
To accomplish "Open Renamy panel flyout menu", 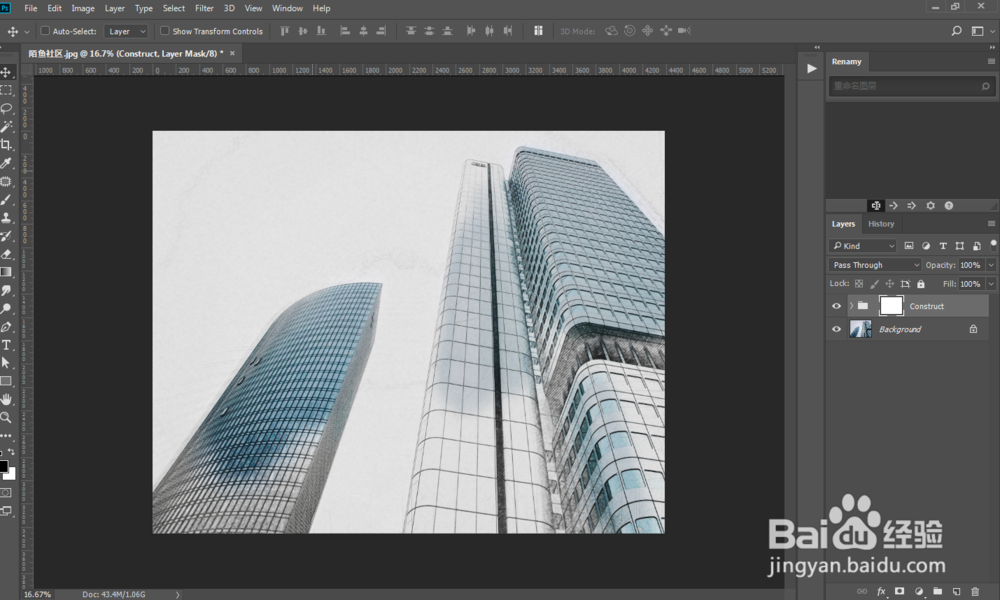I will 991,61.
